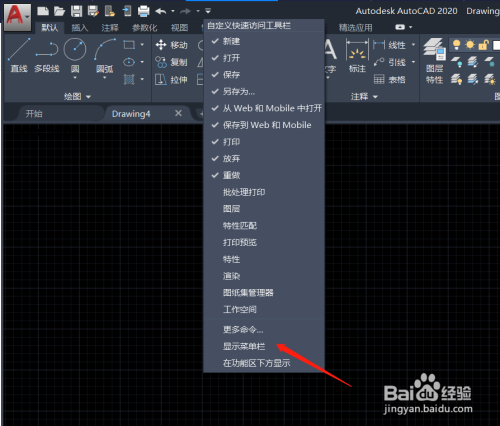
Task: Choose 更多命令... menu entry
Action: pos(264,330)
